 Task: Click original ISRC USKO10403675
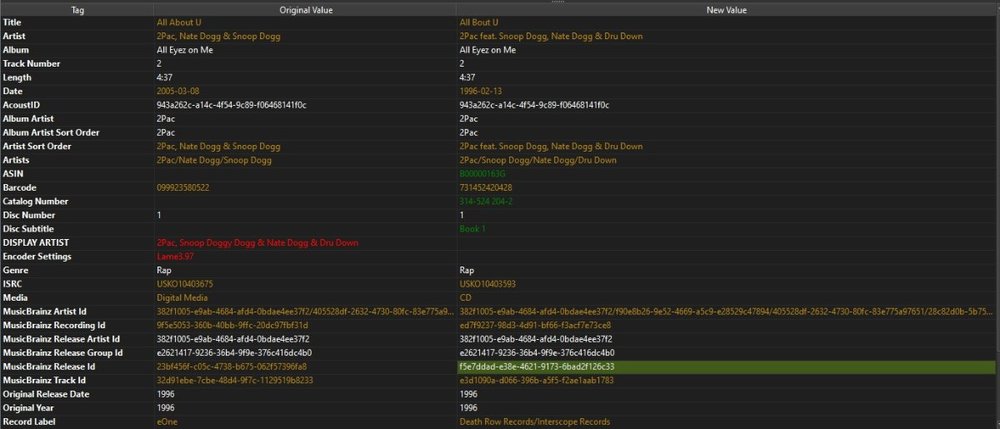coord(185,284)
